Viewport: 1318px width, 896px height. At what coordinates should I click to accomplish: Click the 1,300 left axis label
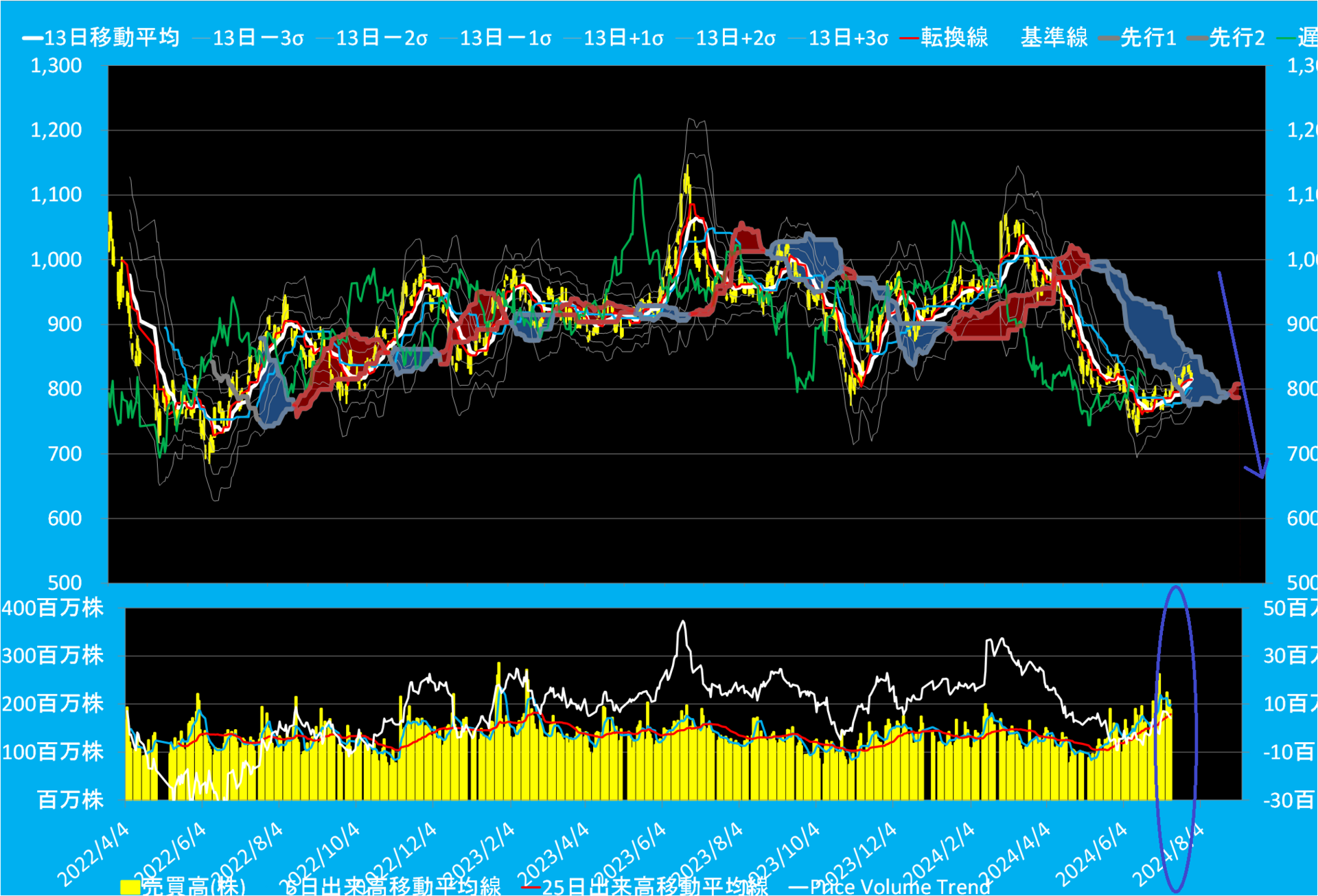coord(56,66)
